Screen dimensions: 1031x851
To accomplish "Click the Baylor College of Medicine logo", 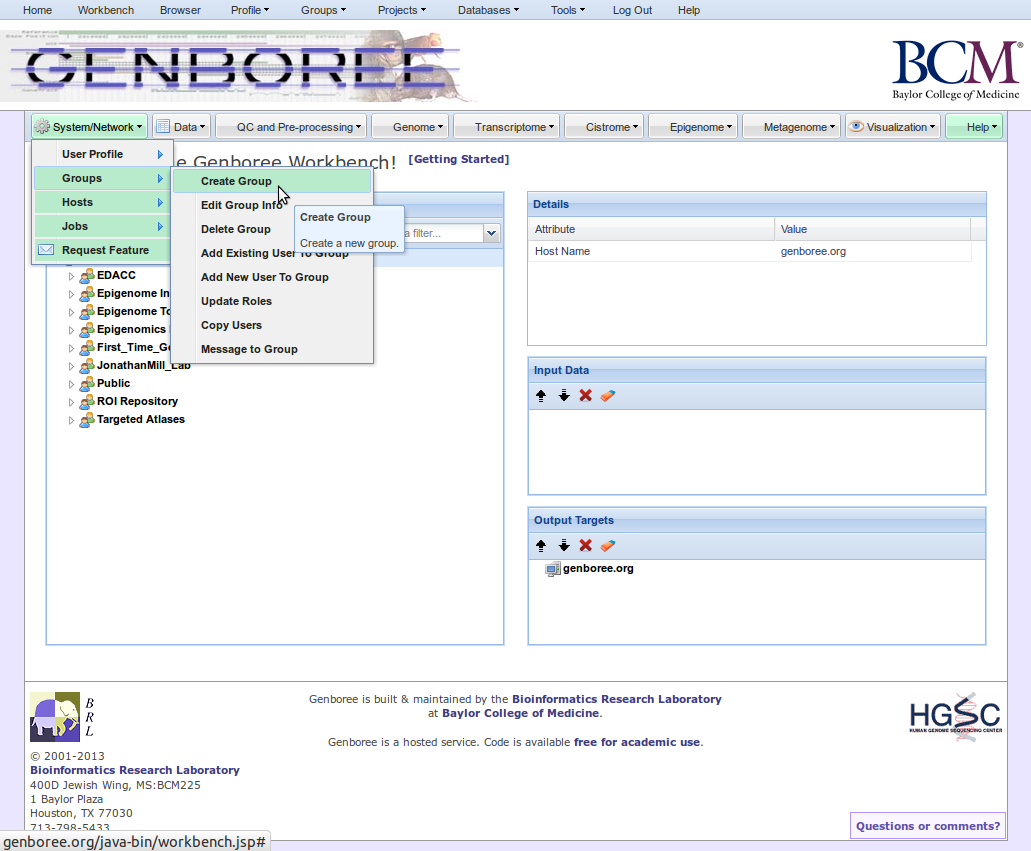I will [955, 69].
